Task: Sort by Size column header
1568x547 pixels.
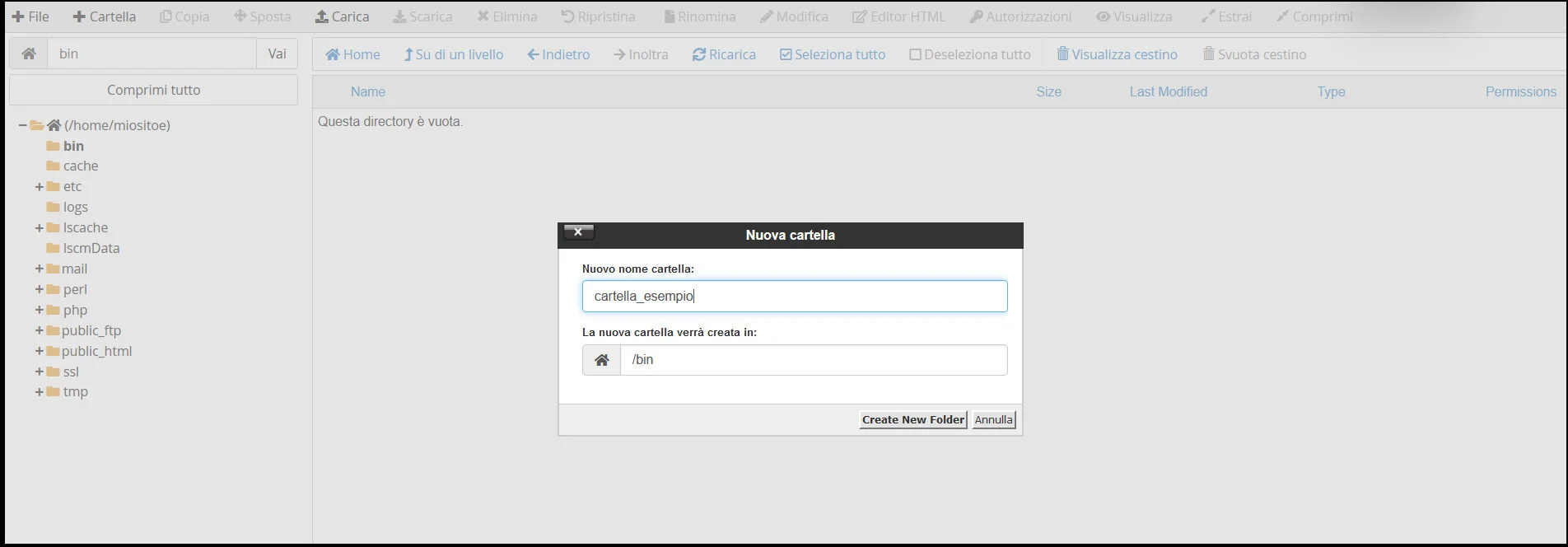Action: (x=1048, y=91)
